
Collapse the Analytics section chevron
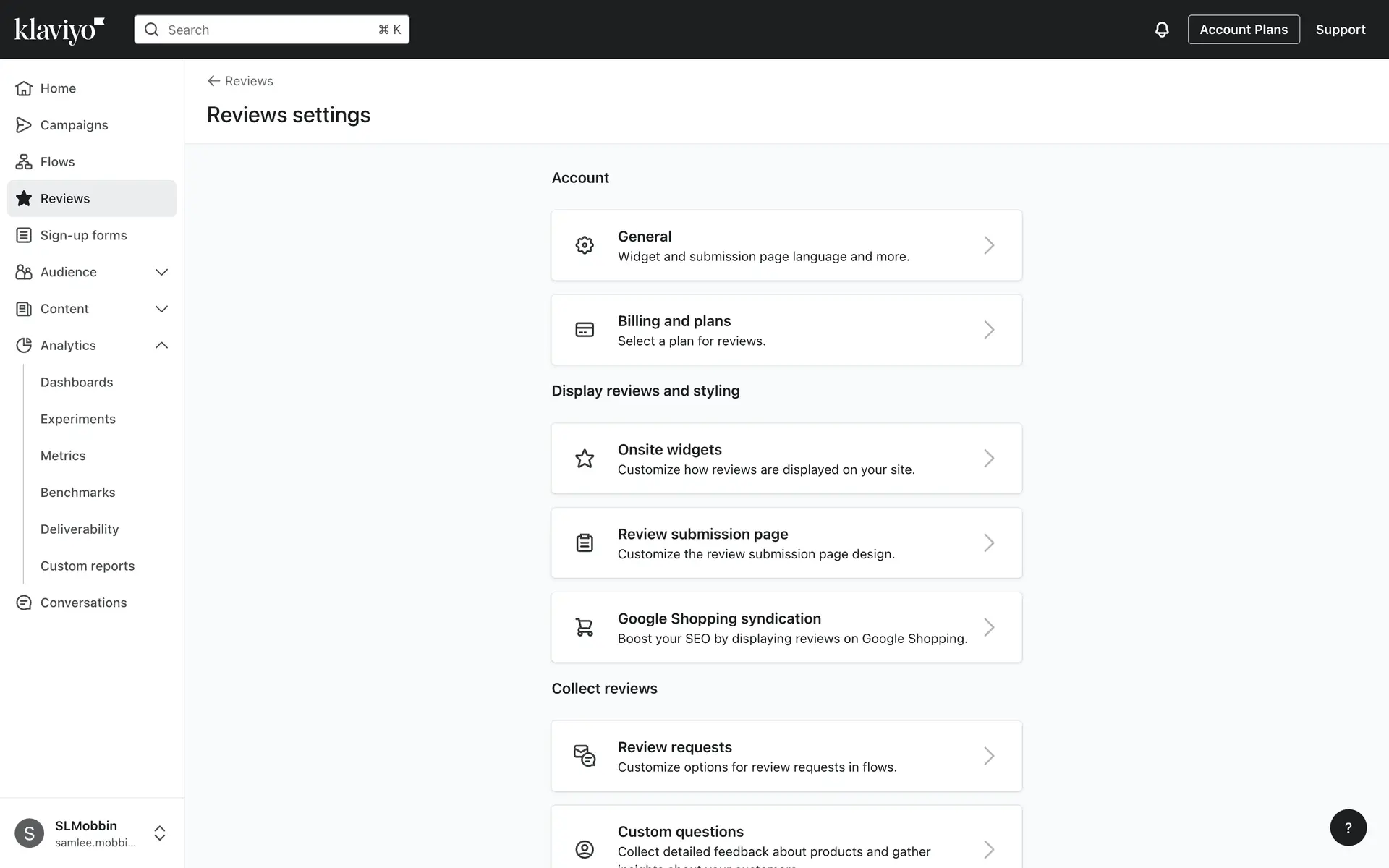tap(161, 346)
